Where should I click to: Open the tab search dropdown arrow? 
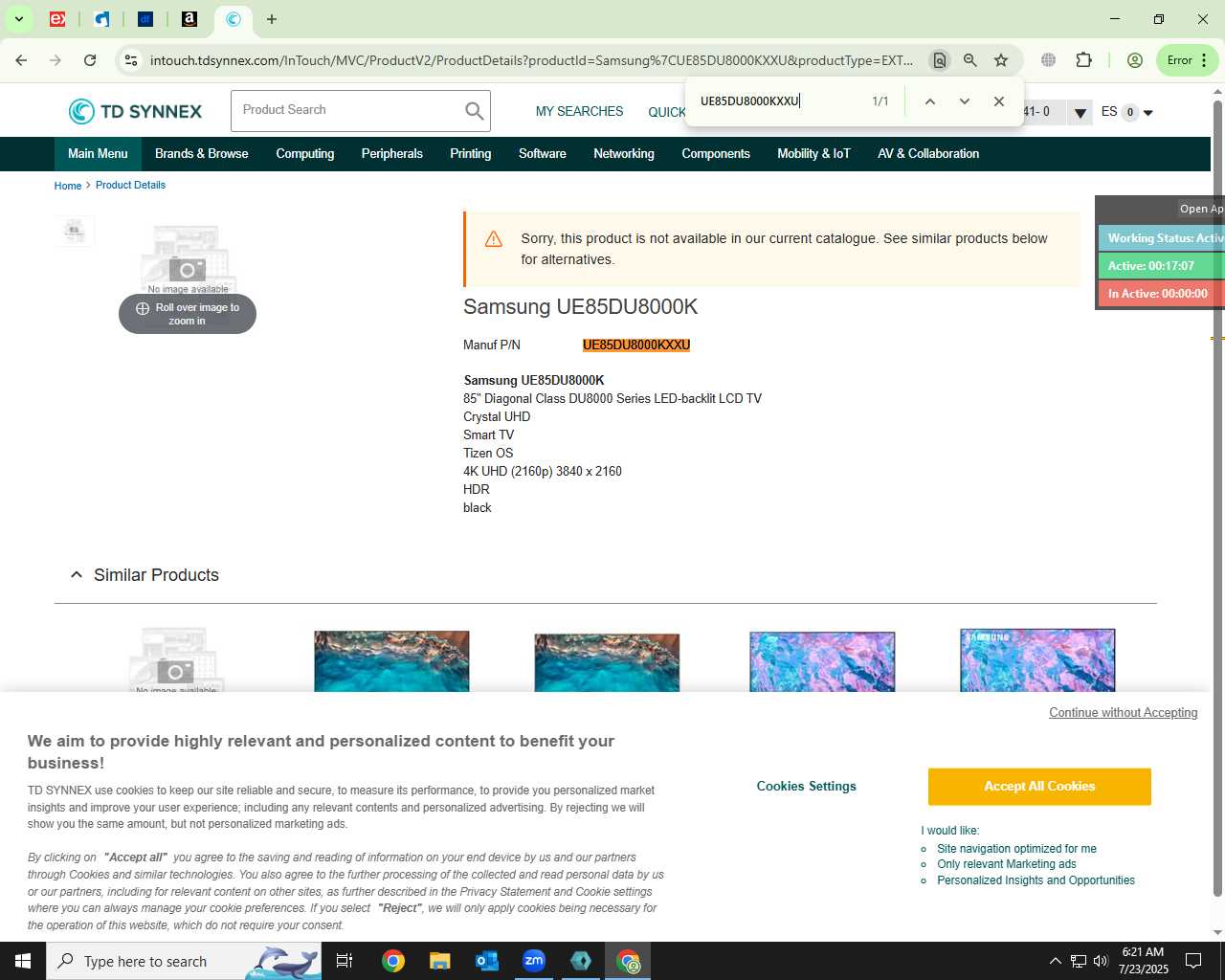point(18,19)
